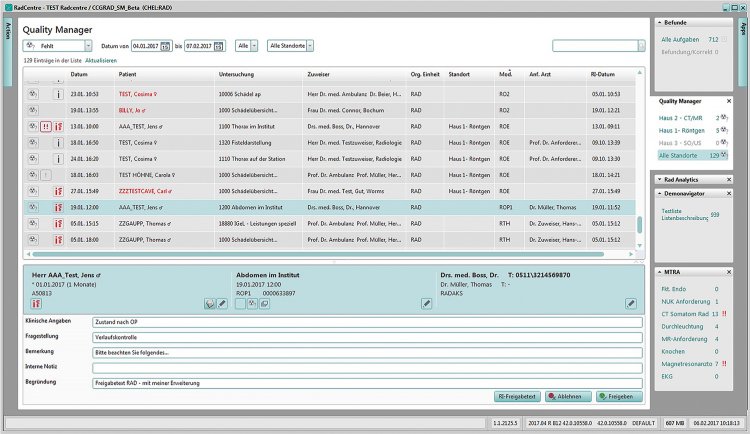This screenshot has height=434, width=750.
Task: Click copy windows icon under examination info
Action: 265,303
